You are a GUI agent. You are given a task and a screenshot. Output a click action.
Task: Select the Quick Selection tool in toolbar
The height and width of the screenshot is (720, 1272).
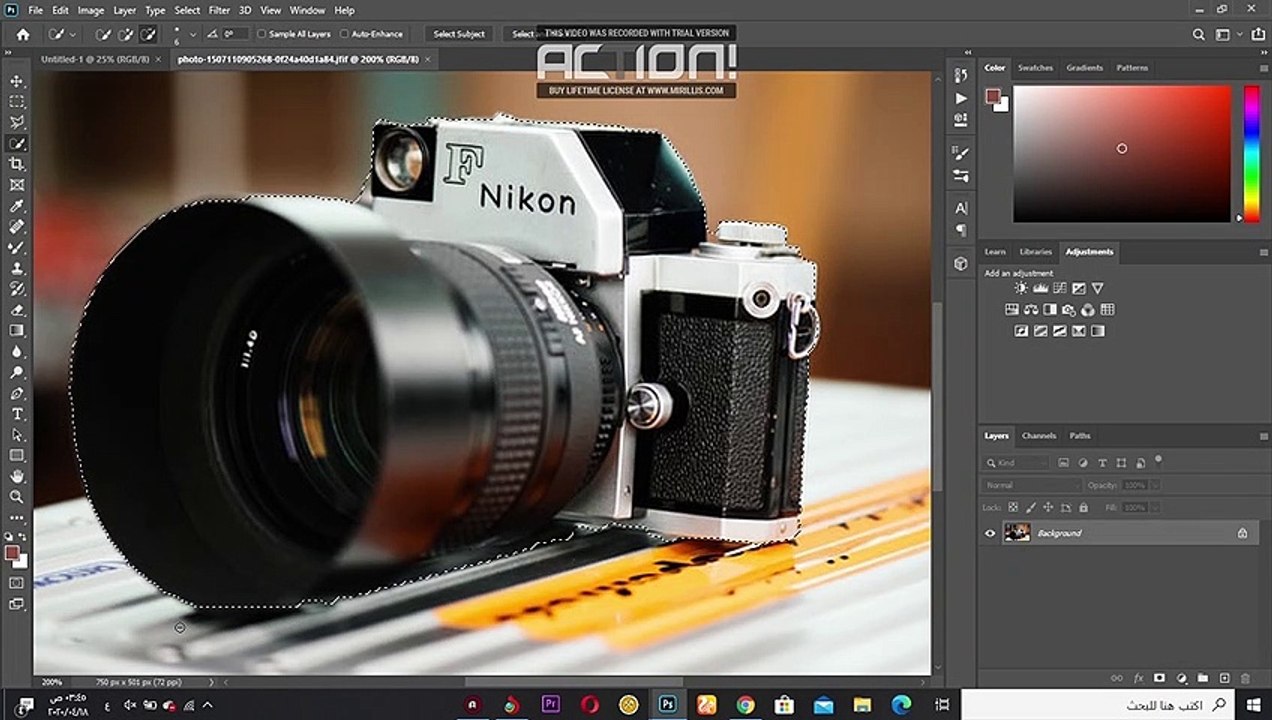pyautogui.click(x=16, y=144)
